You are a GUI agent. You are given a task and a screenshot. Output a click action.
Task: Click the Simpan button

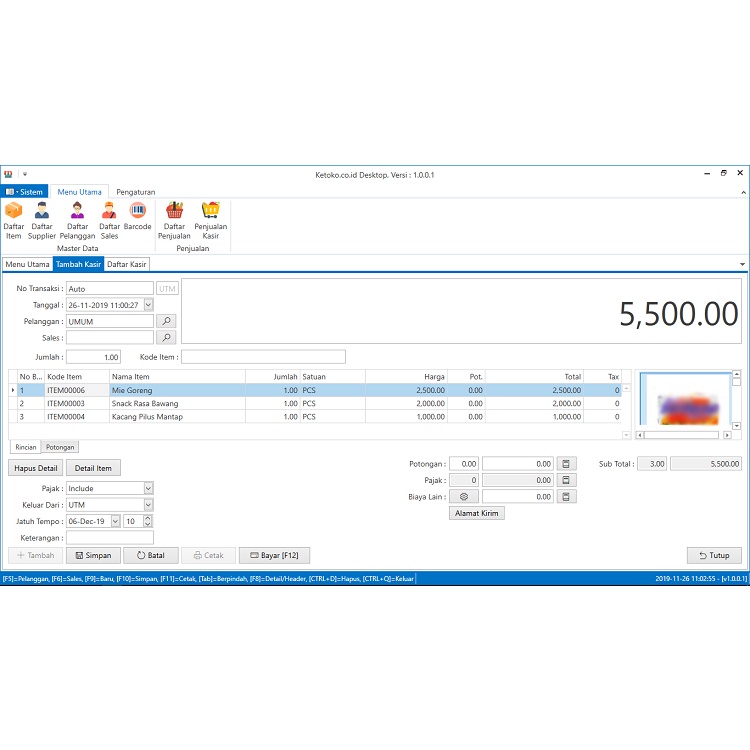pos(93,555)
